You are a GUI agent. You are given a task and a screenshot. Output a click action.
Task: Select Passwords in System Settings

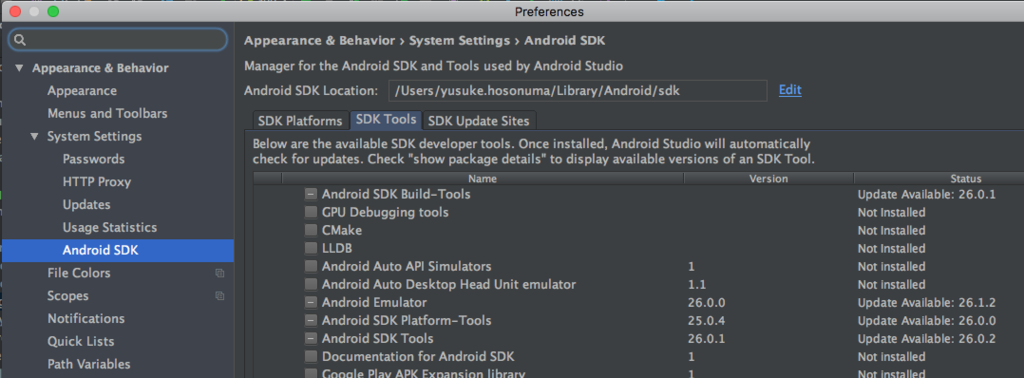[93, 159]
